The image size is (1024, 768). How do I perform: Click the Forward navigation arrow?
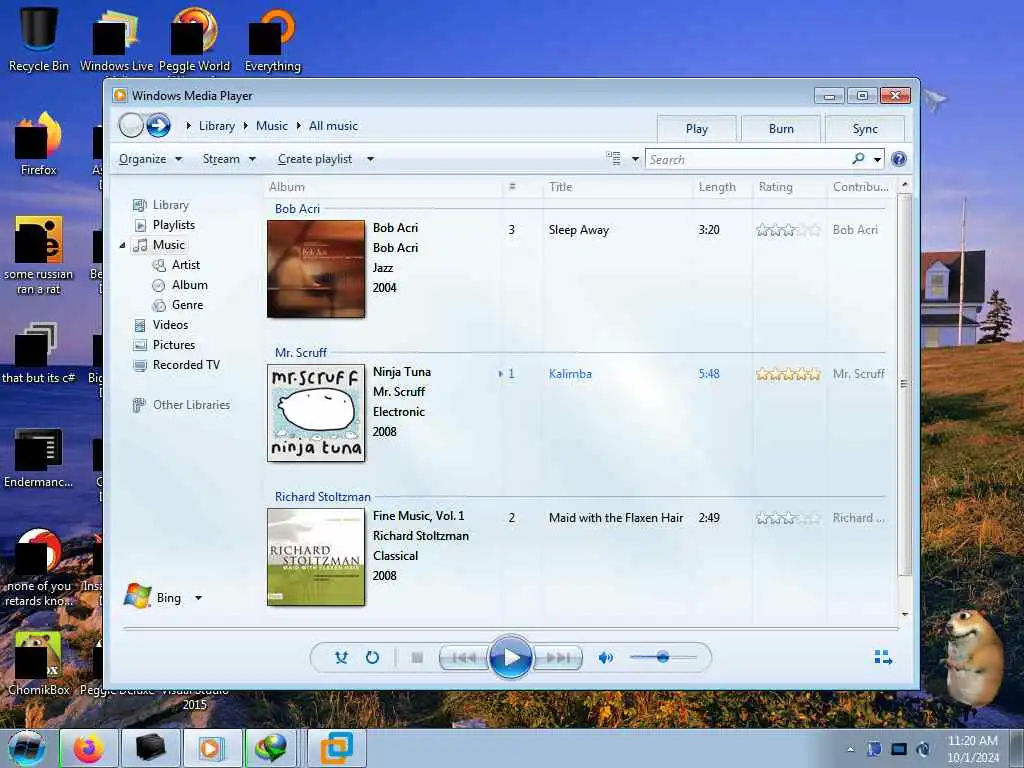click(158, 125)
